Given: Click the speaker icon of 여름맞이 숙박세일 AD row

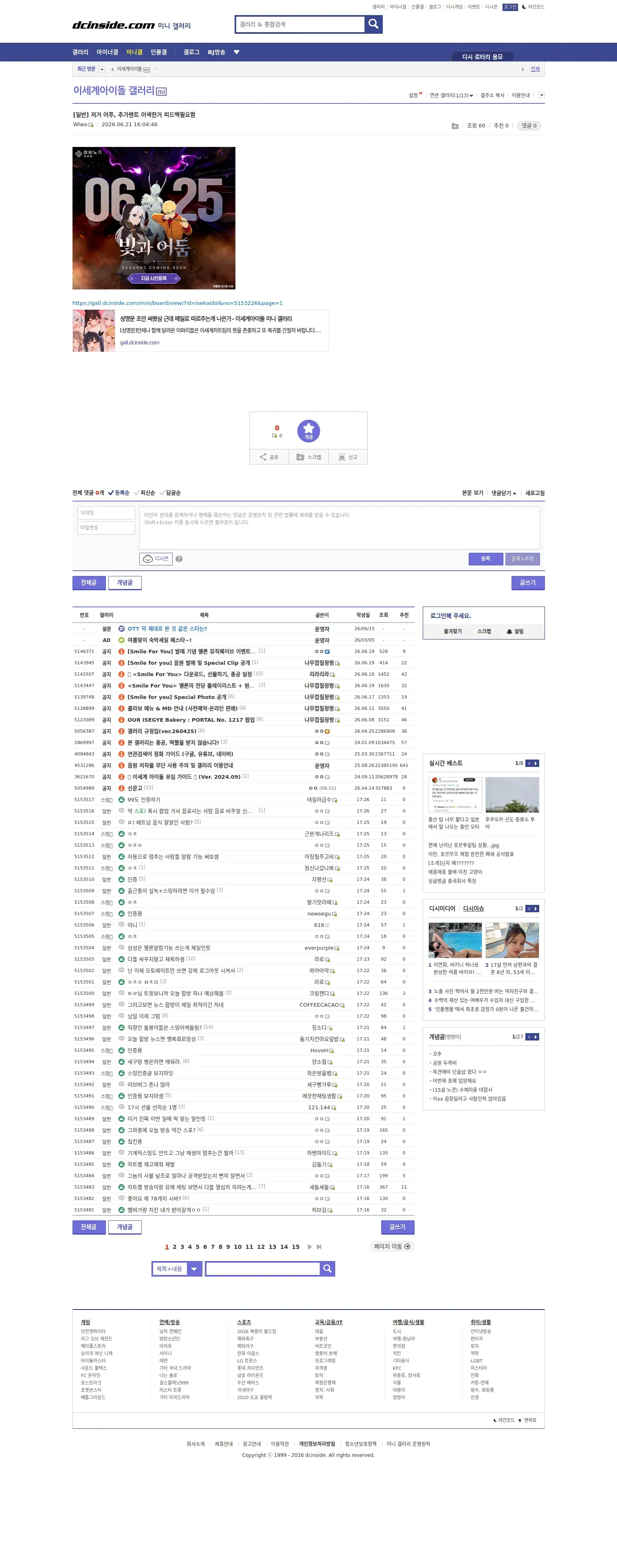Looking at the screenshot, I should pos(121,640).
